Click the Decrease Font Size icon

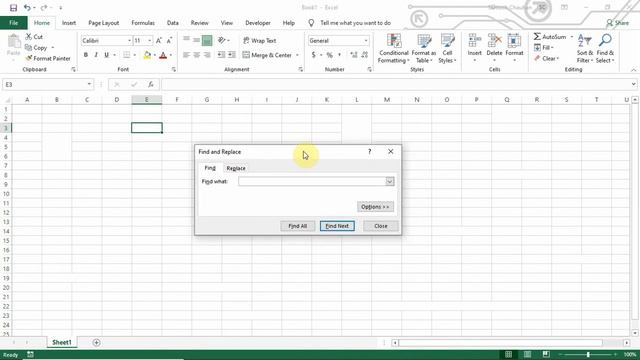point(169,40)
